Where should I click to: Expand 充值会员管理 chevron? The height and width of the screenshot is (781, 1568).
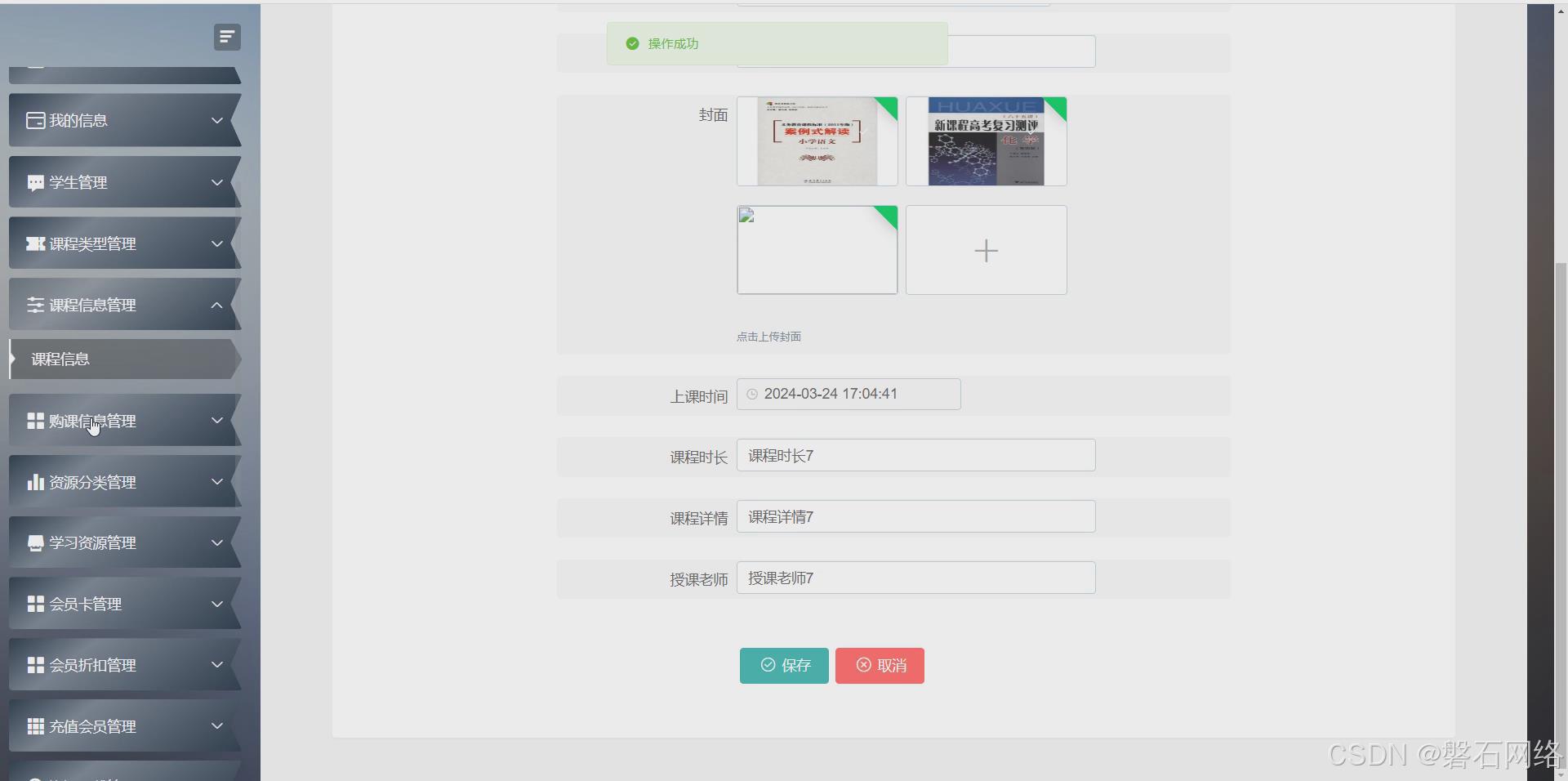pos(217,725)
